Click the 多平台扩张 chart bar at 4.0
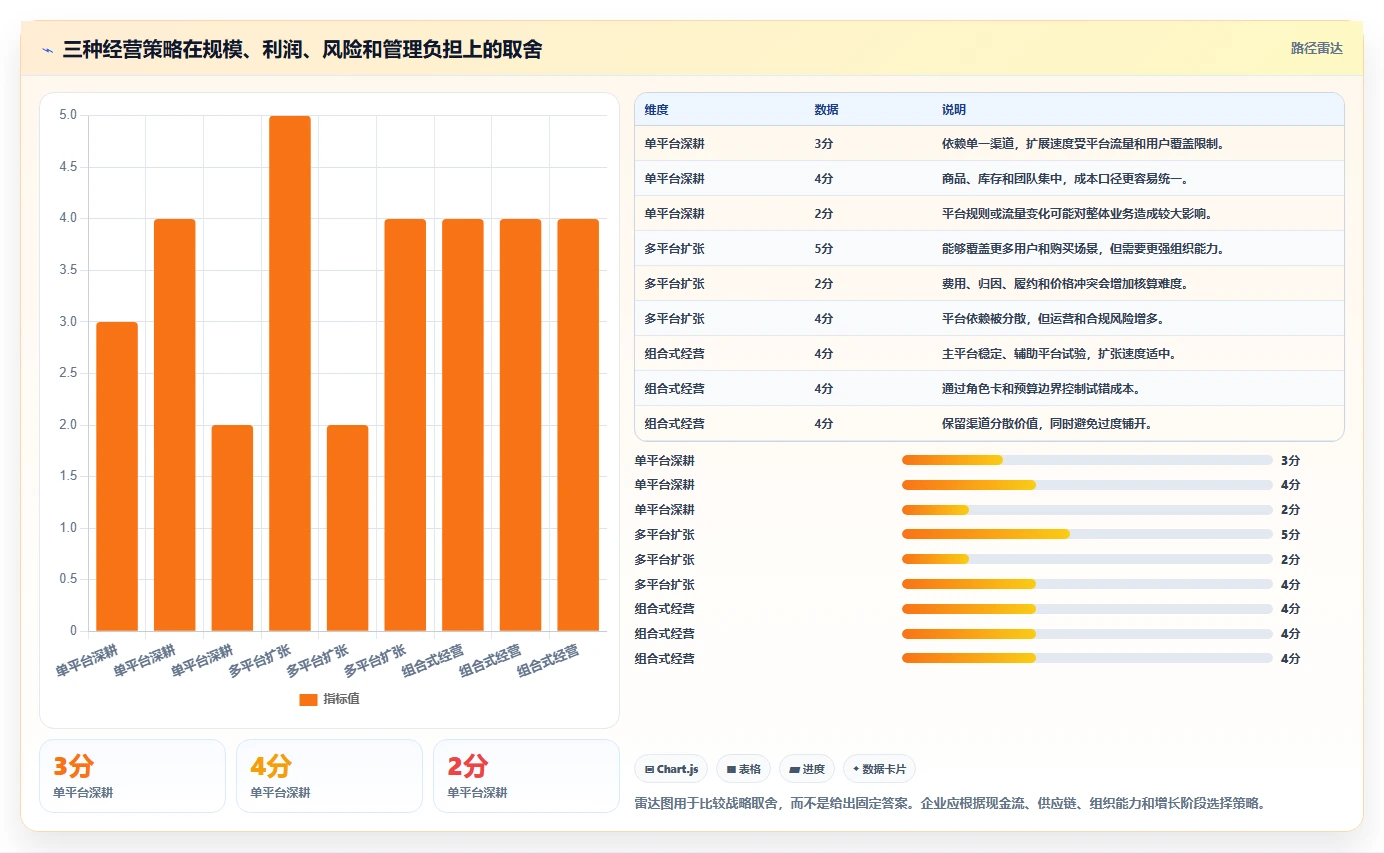This screenshot has width=1384, height=853. coord(405,425)
